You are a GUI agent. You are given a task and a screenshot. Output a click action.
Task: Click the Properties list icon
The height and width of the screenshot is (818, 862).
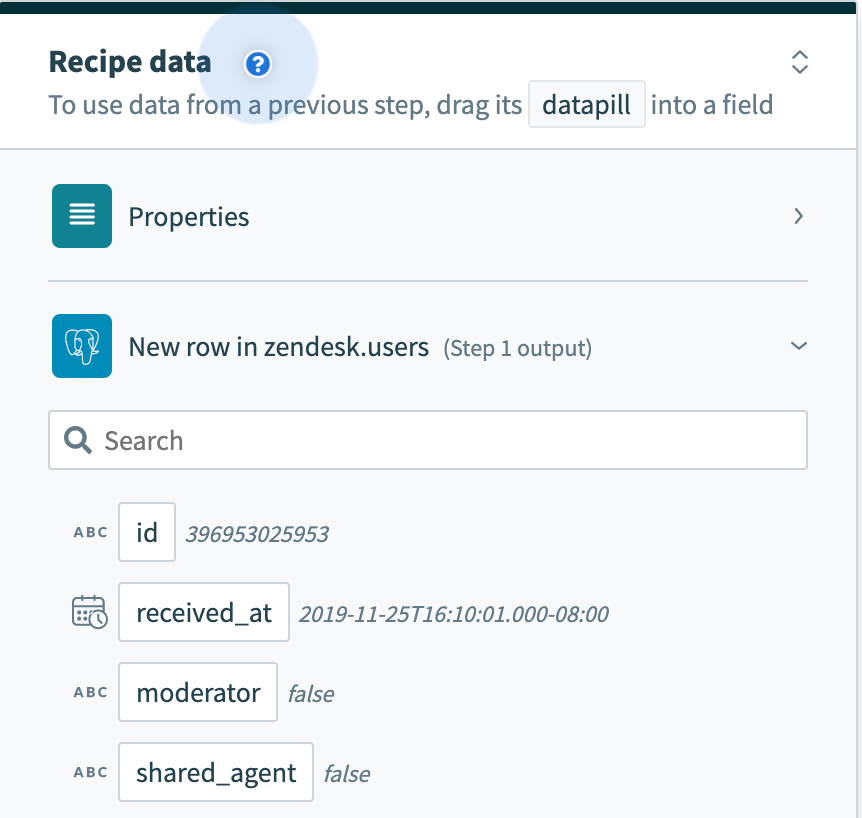click(x=82, y=216)
